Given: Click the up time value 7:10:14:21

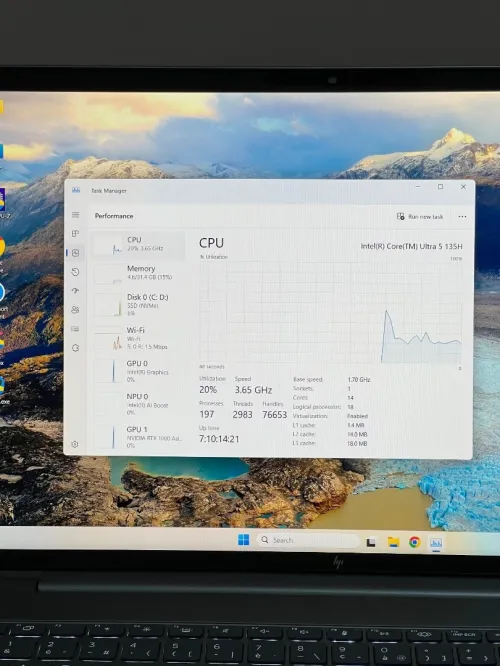Looking at the screenshot, I should pos(219,439).
